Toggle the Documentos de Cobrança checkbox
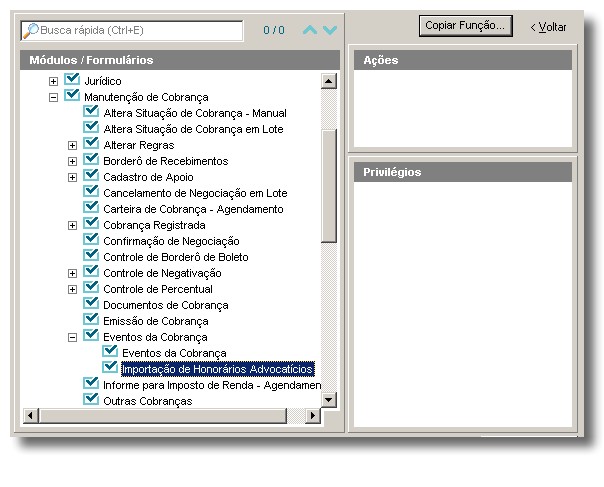Screen dimensions: 604x487 91,303
